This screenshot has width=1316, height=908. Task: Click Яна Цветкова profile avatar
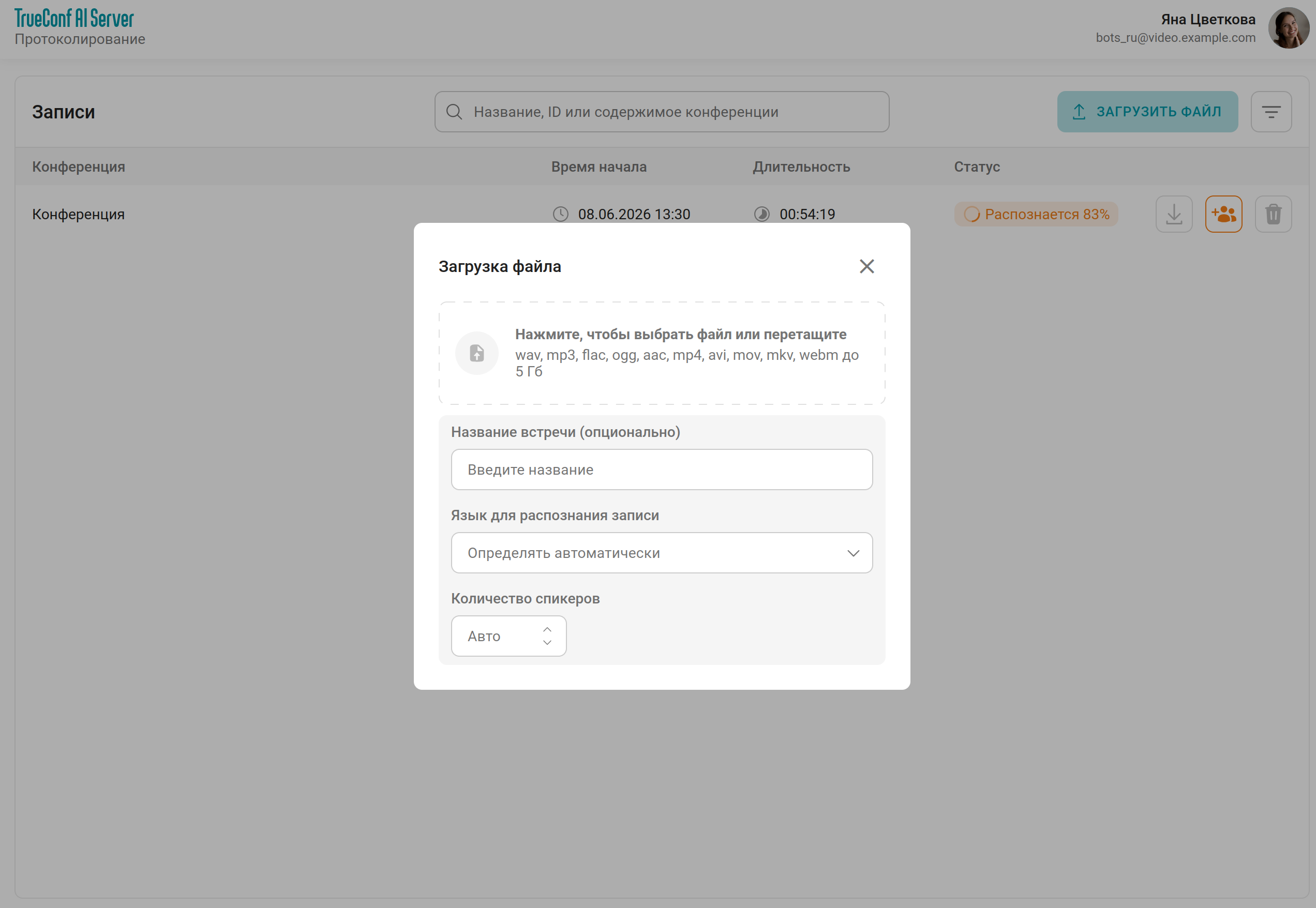click(1289, 28)
